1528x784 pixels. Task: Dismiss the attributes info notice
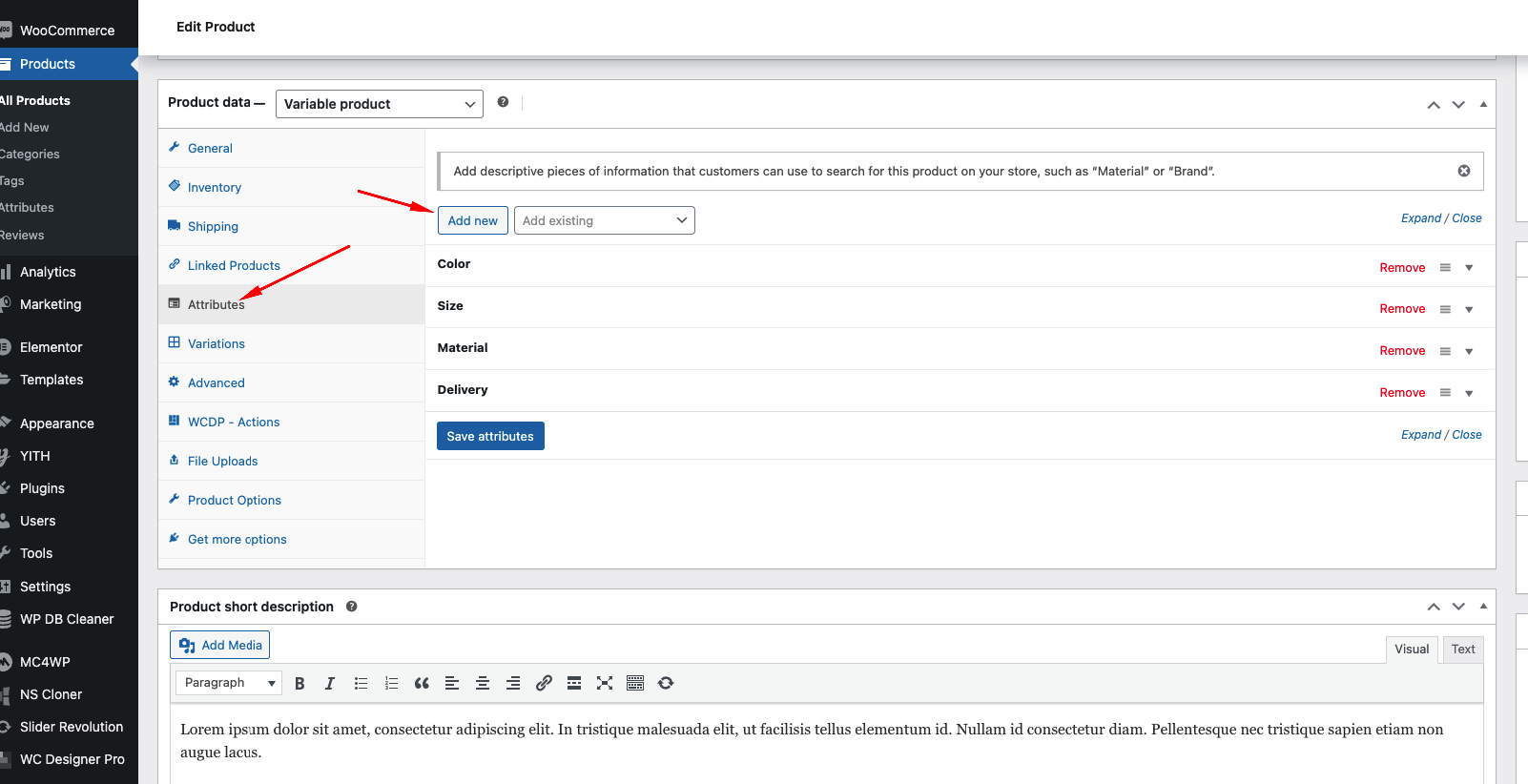[x=1464, y=171]
